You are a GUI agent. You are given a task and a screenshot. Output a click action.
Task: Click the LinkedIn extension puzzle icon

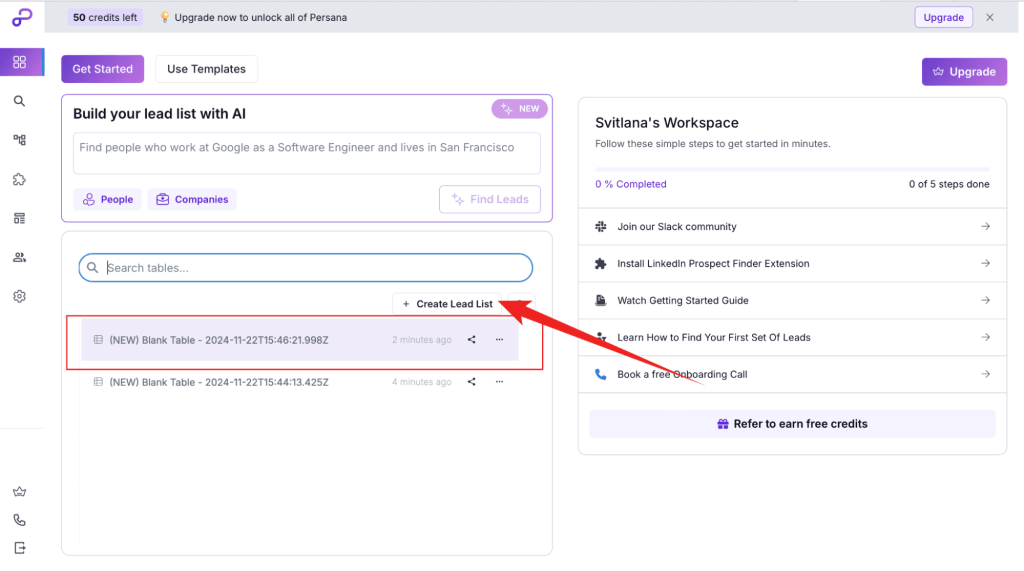tap(601, 263)
